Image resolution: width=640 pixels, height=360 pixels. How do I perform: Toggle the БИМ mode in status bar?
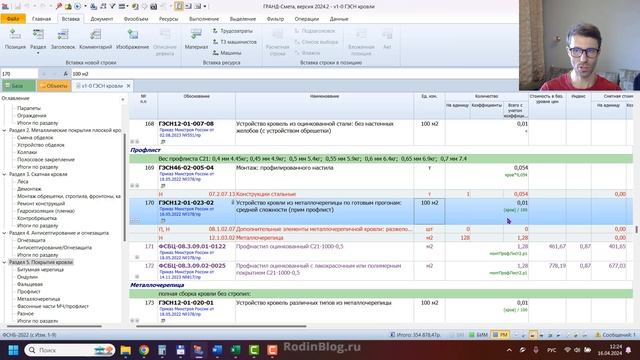click(478, 335)
